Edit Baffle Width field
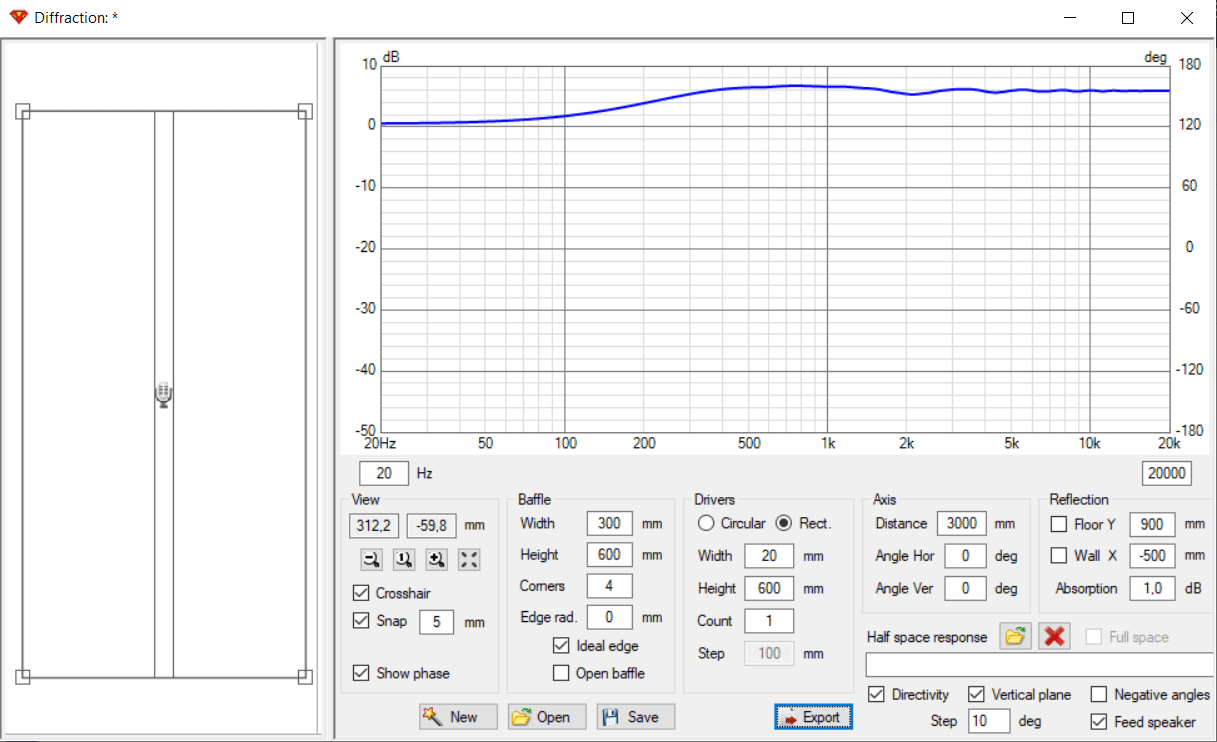The height and width of the screenshot is (742, 1217). (610, 523)
